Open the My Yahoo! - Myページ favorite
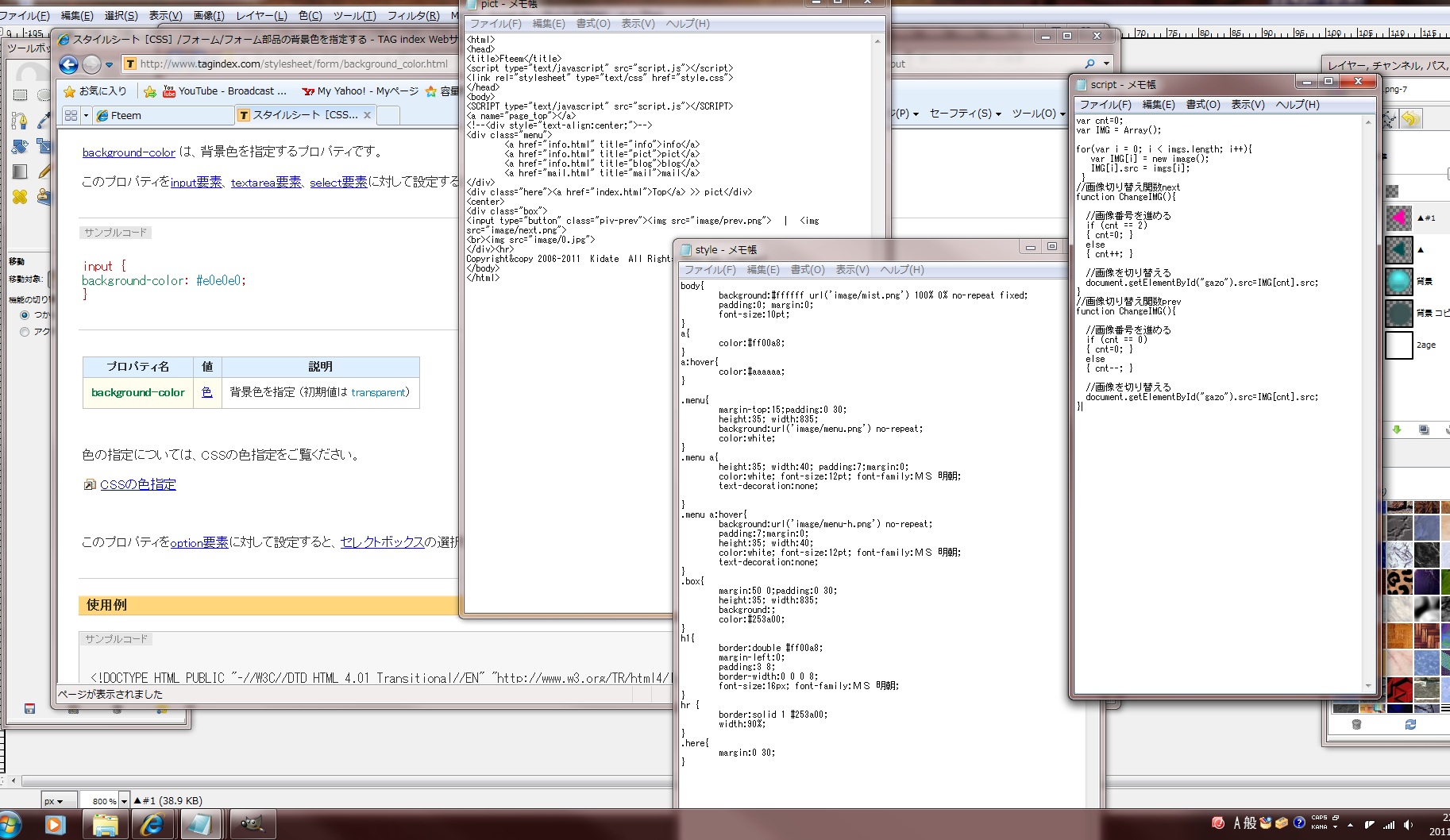 360,91
